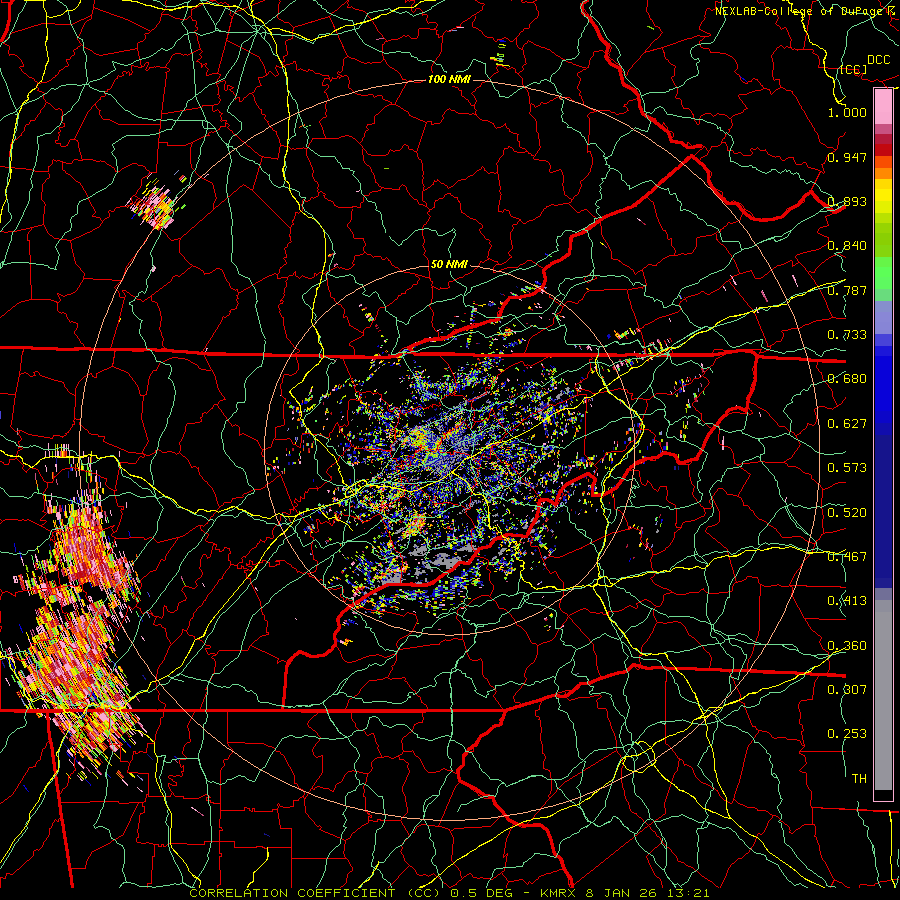Select the 1.000 legend value
The width and height of the screenshot is (900, 900).
point(847,112)
